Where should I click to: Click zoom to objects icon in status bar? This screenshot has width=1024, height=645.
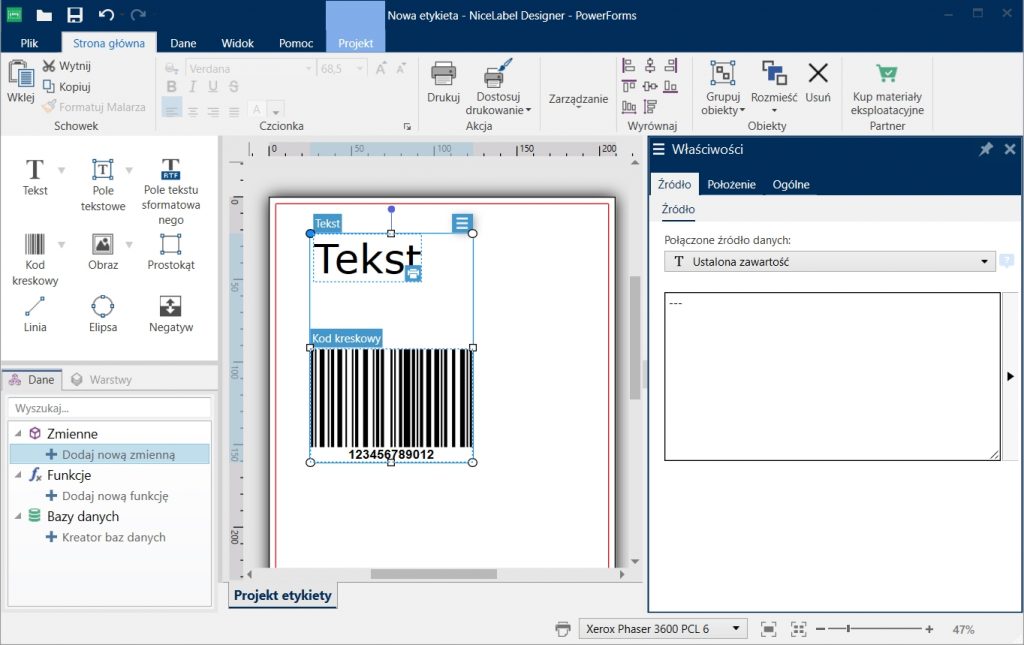(x=798, y=629)
